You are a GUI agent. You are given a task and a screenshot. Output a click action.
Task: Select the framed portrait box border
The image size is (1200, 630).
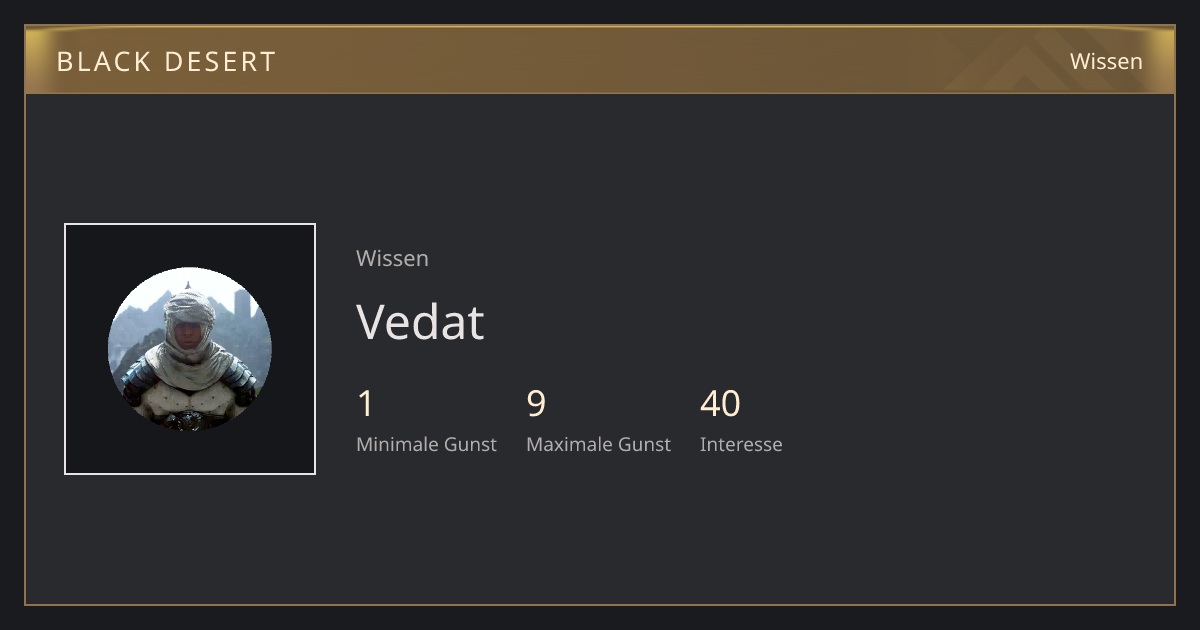pos(190,349)
